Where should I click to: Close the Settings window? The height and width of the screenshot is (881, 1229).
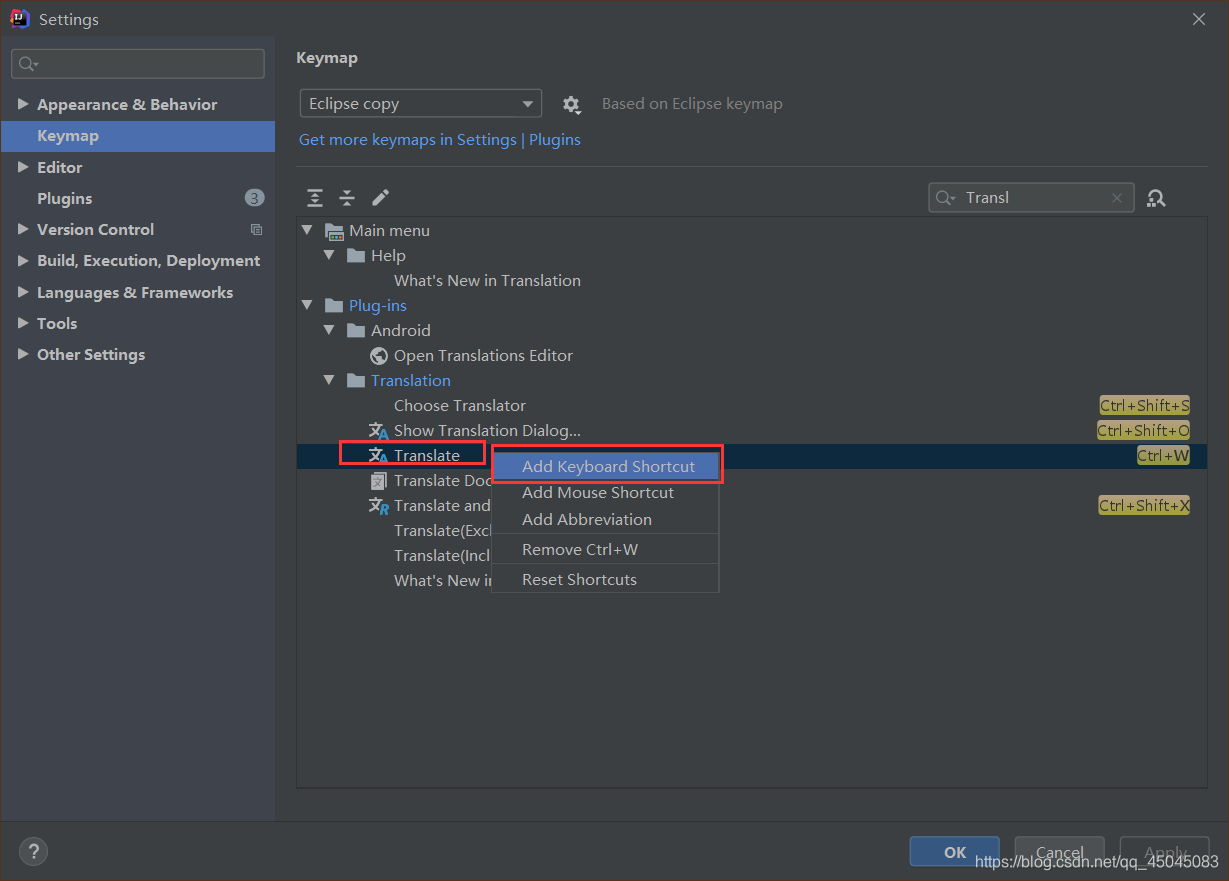(1199, 19)
